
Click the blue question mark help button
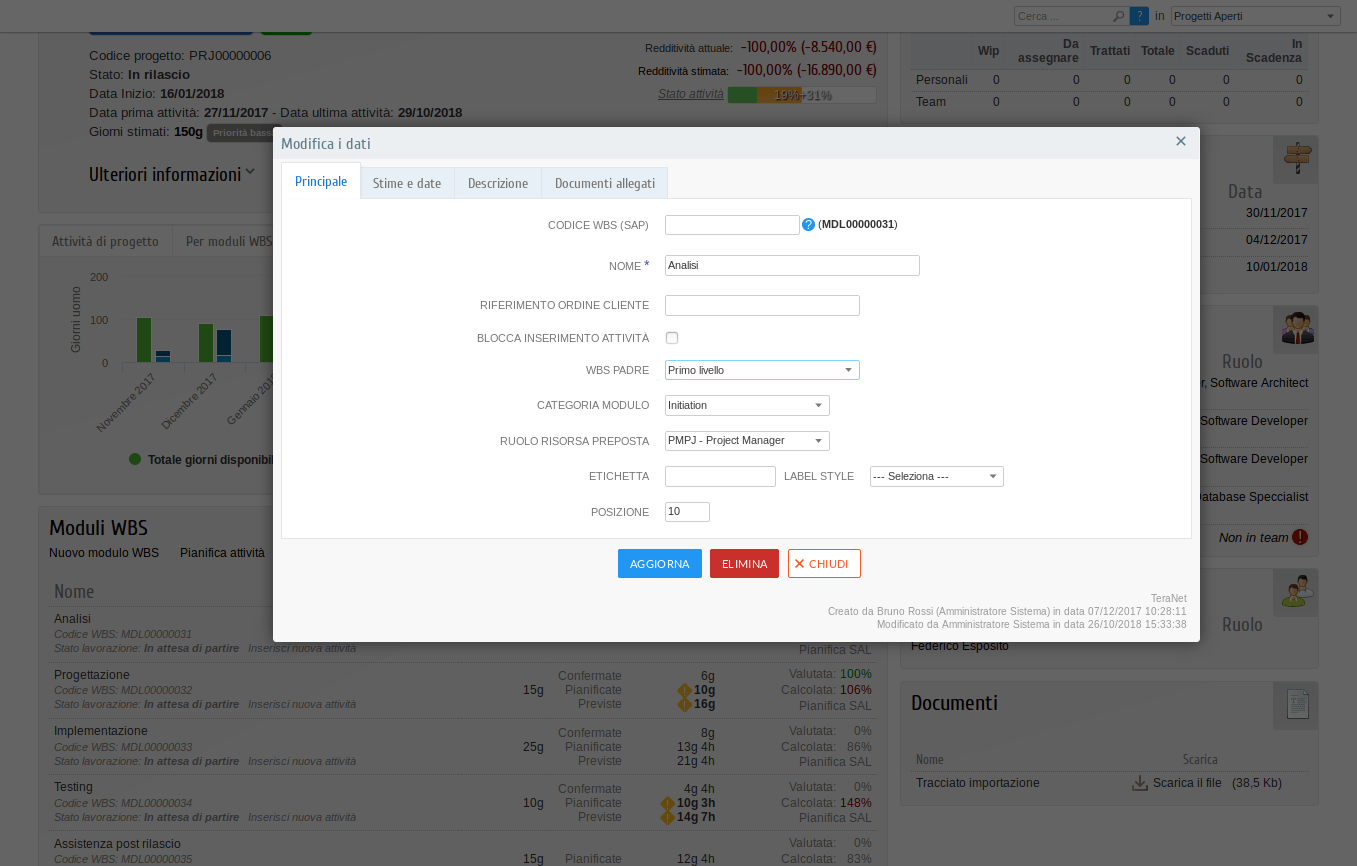(x=1139, y=16)
